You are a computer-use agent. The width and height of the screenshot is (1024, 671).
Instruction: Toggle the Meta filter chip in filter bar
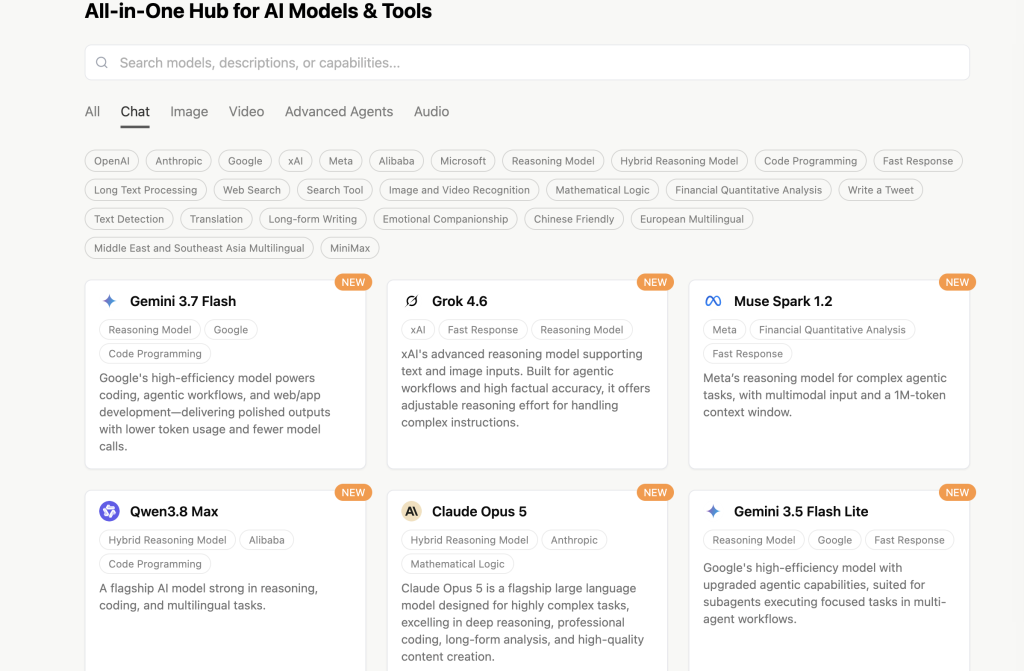[340, 161]
